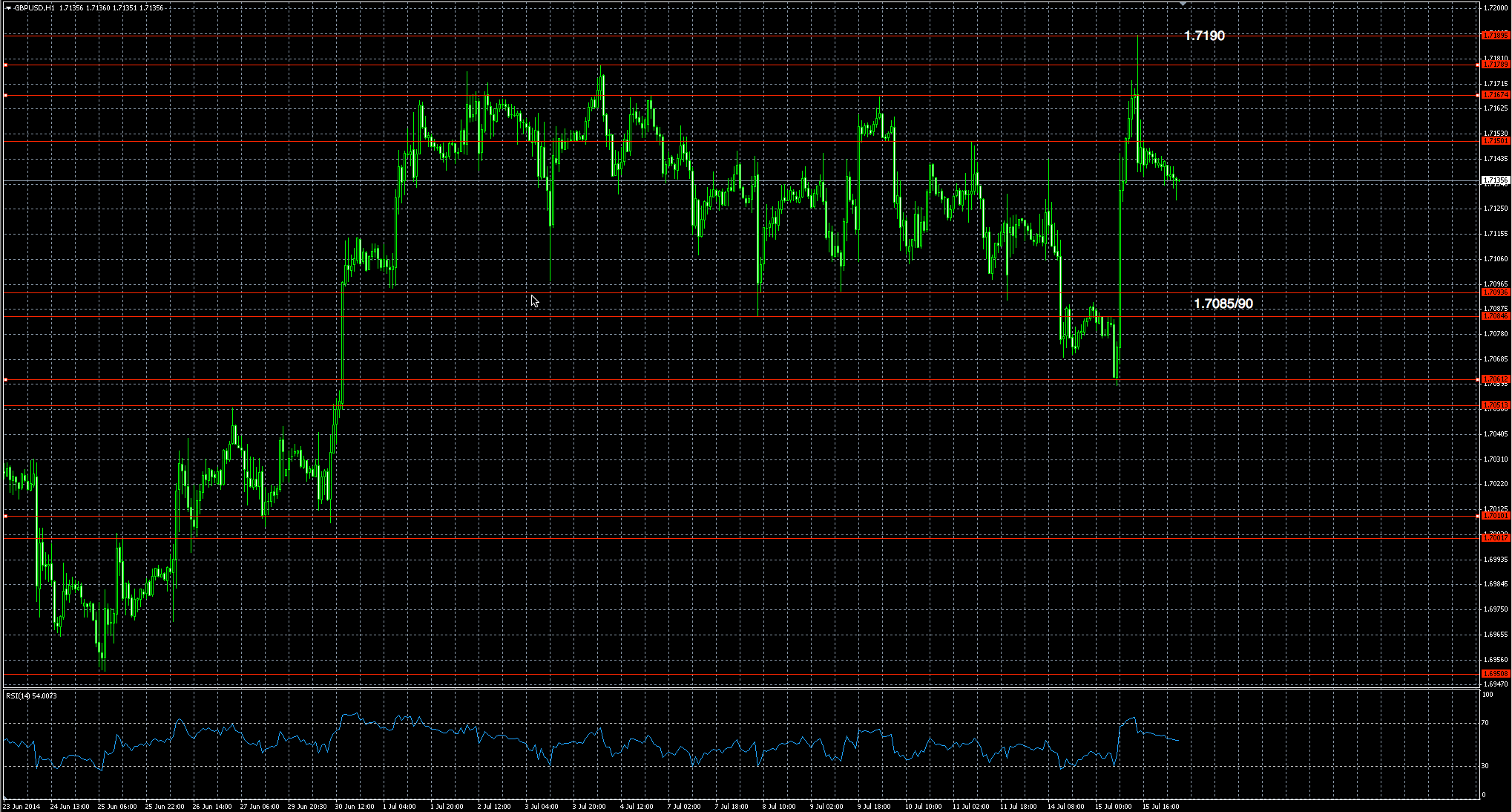Click left handle of the 1.71789 line
The height and width of the screenshot is (812, 1512).
click(6, 65)
